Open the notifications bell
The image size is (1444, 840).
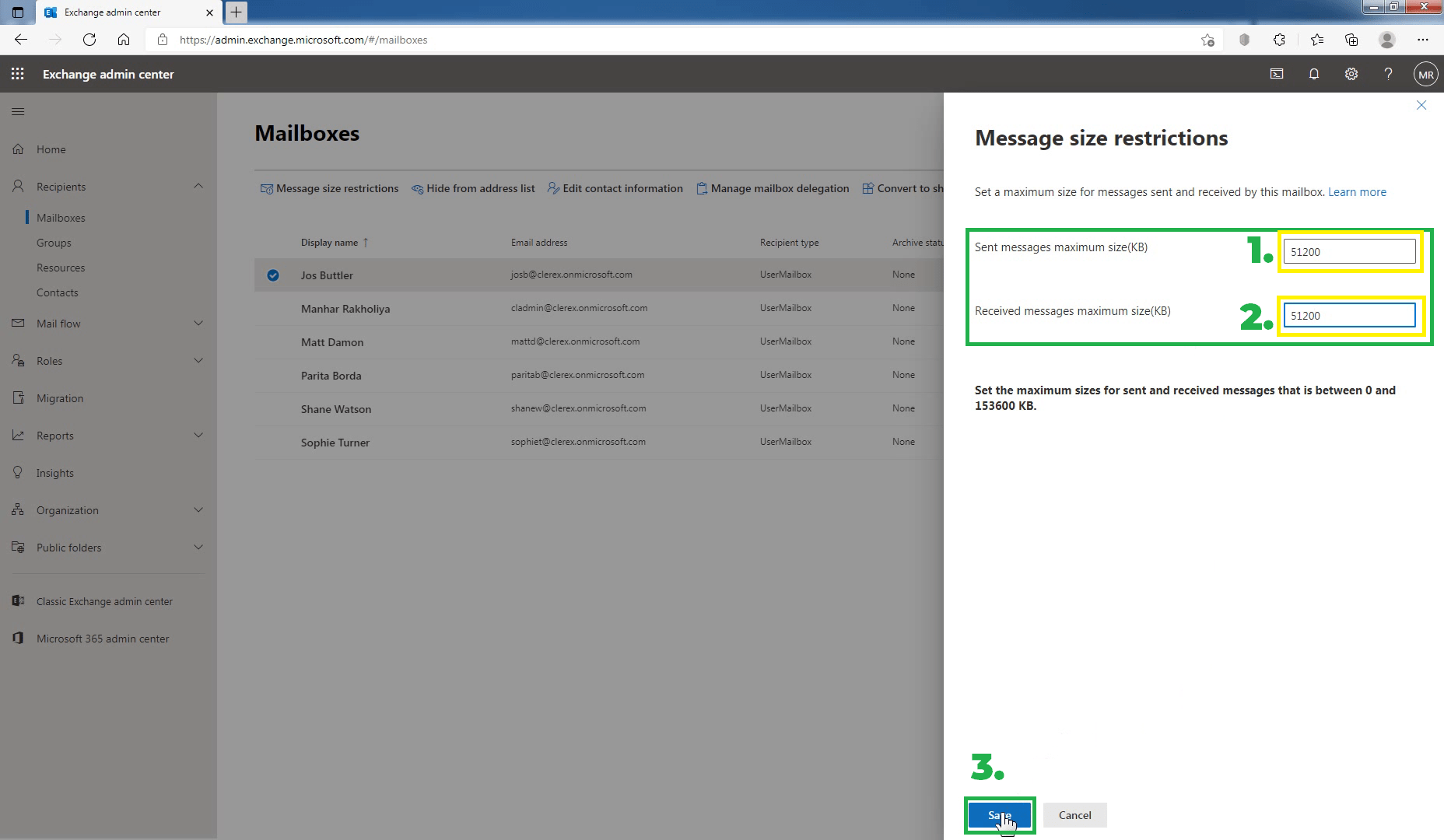tap(1313, 74)
